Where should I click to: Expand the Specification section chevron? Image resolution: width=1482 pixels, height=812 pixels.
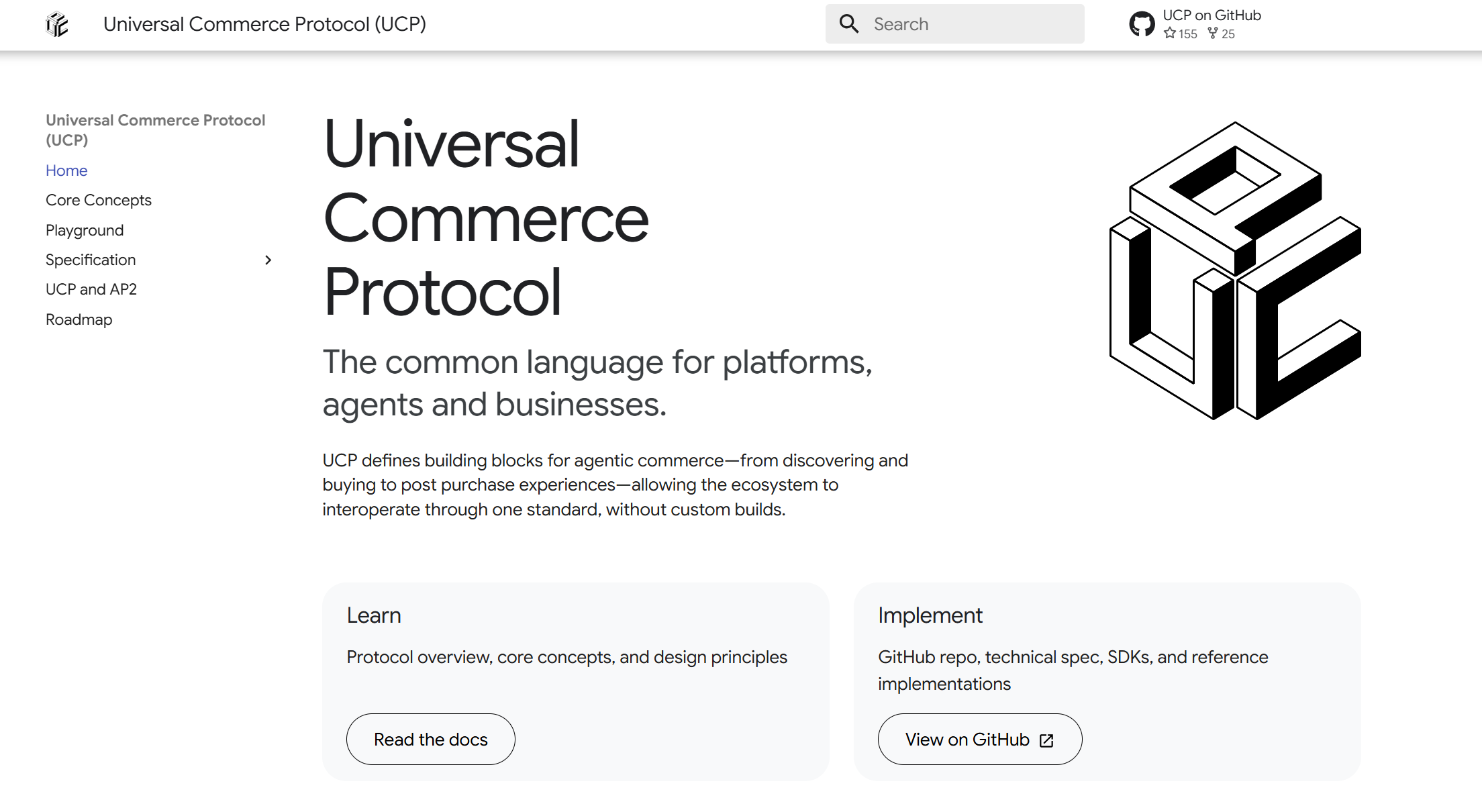(x=268, y=260)
